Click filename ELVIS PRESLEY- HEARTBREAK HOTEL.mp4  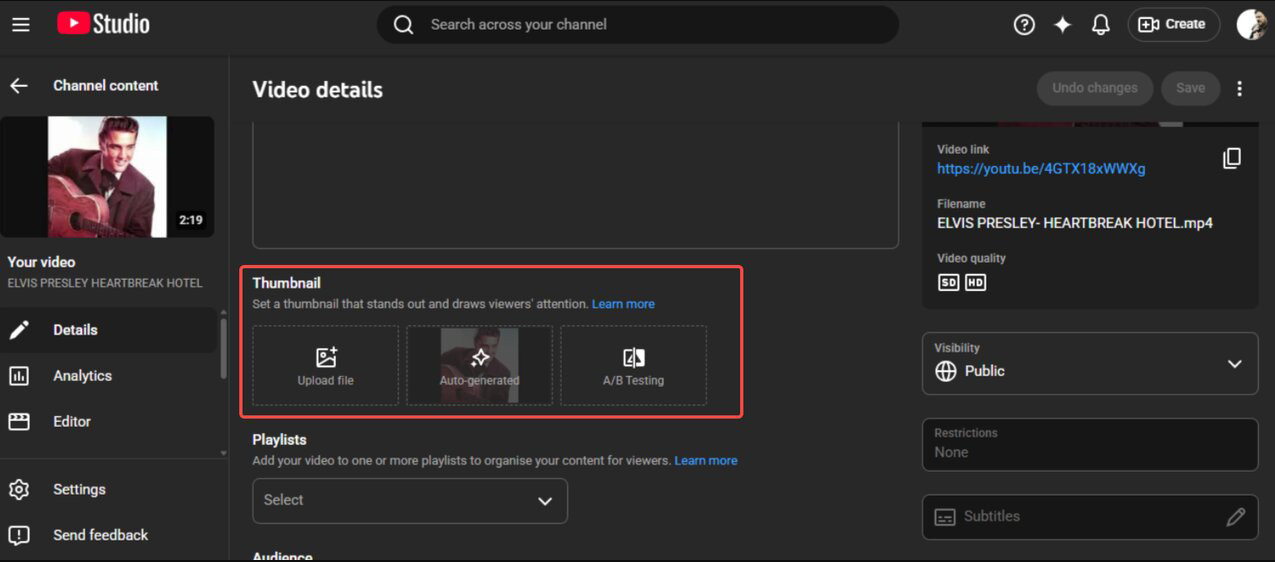(x=1075, y=223)
